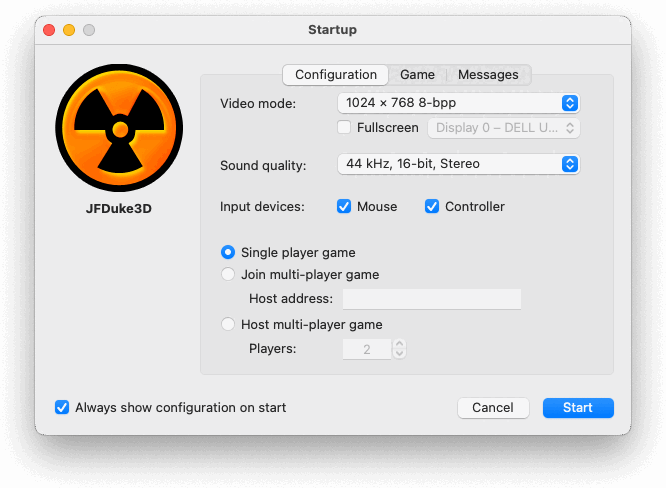Click the JFDuke3D title text
Screen dimensions: 666x488
pyautogui.click(x=119, y=209)
